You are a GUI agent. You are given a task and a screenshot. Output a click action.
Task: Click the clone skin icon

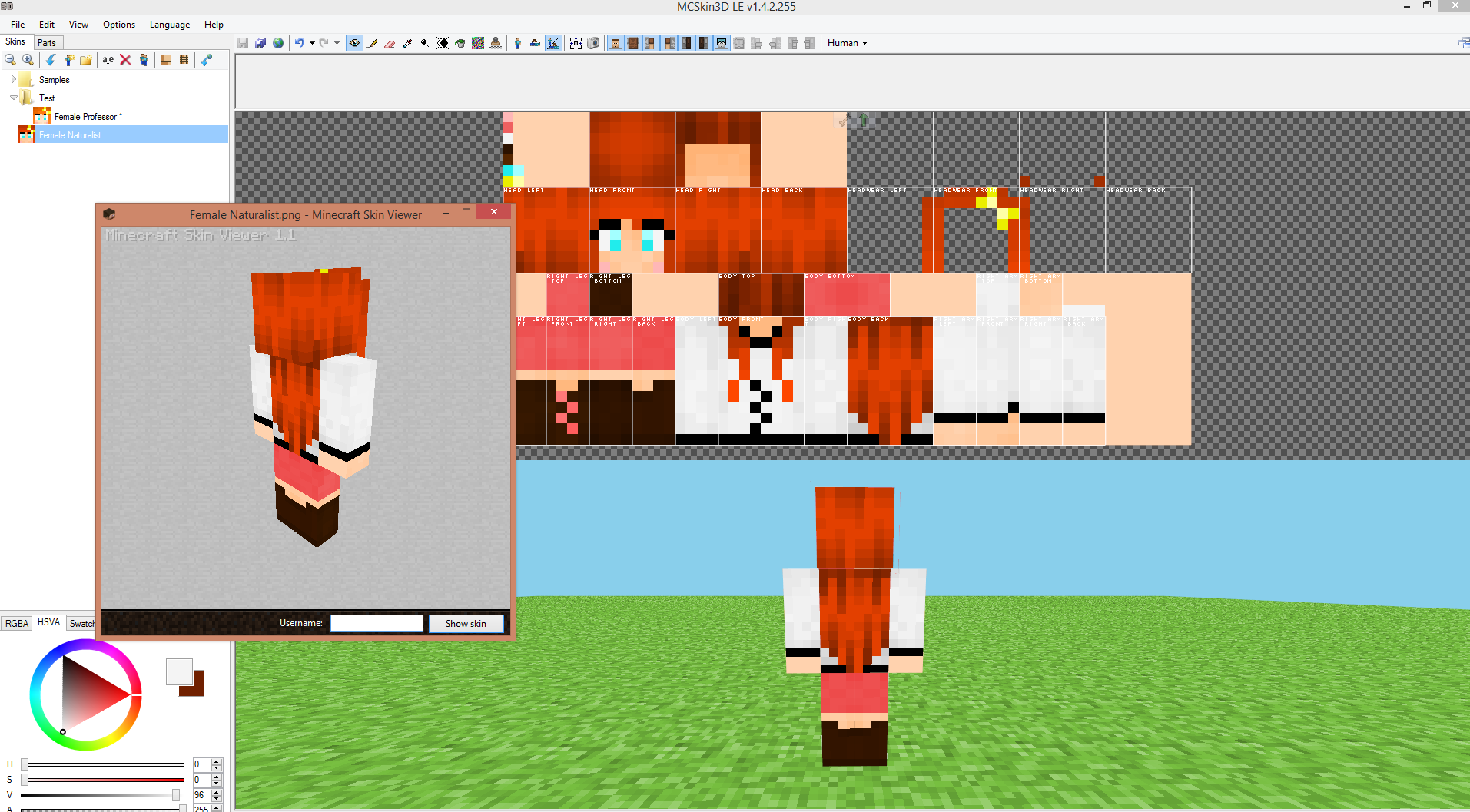click(x=144, y=60)
